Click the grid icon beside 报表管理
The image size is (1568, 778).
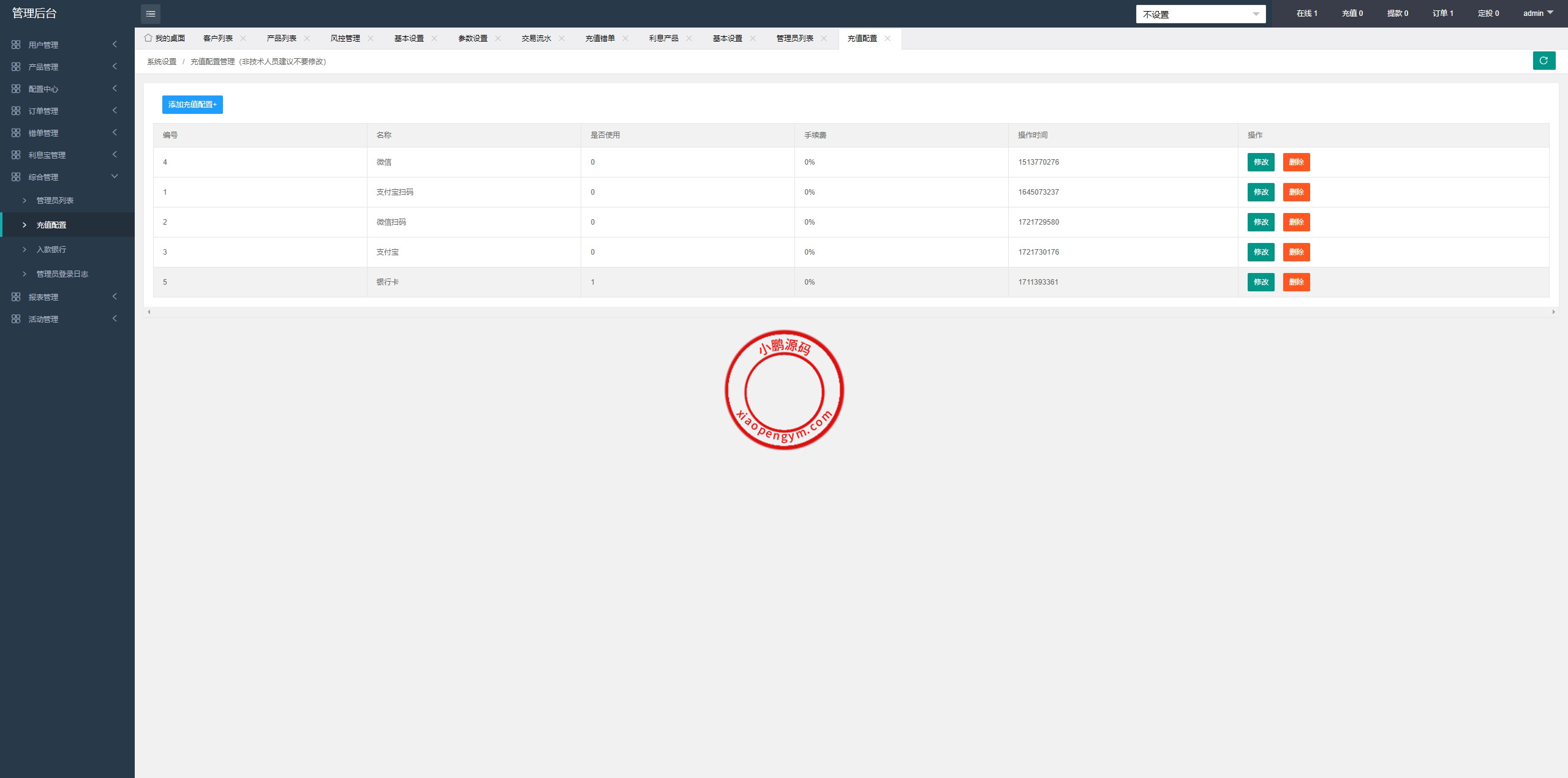coord(16,297)
